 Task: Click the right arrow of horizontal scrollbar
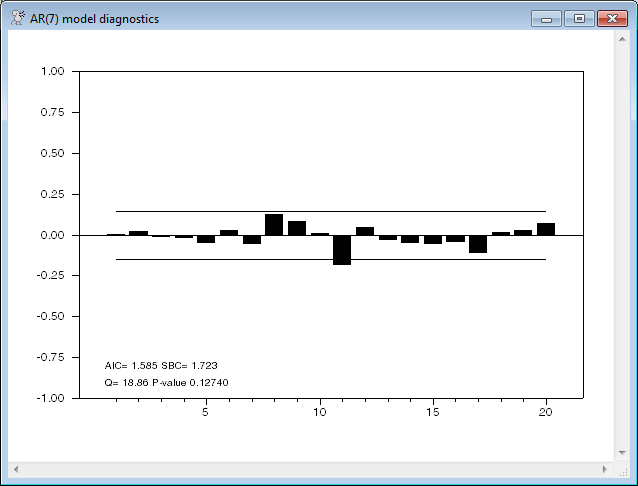coord(603,469)
